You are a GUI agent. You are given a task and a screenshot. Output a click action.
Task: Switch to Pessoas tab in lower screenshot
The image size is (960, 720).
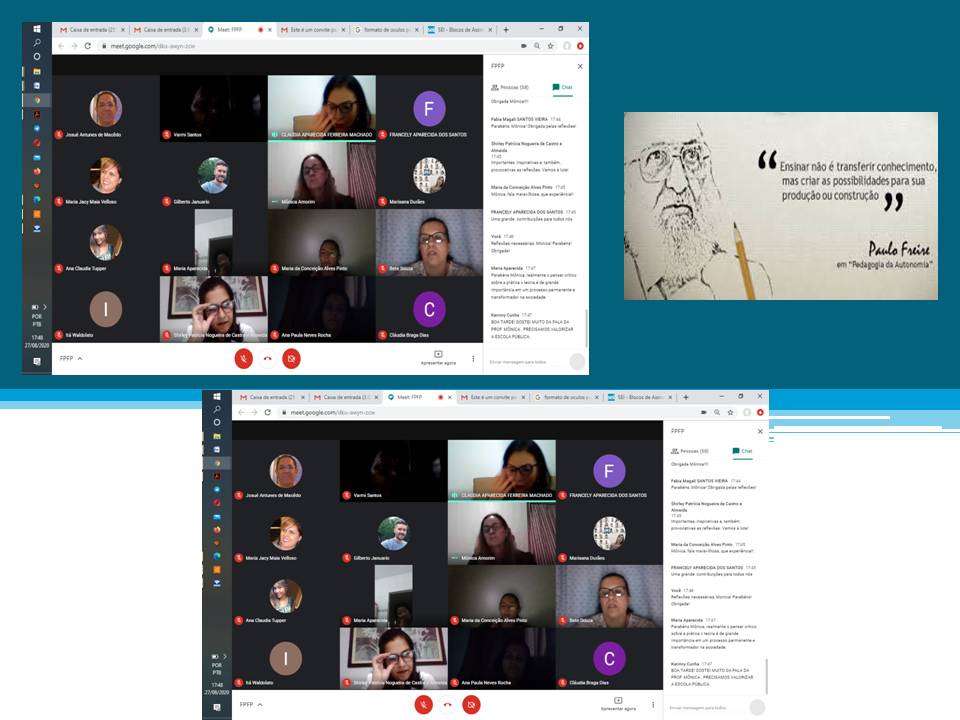coord(690,451)
